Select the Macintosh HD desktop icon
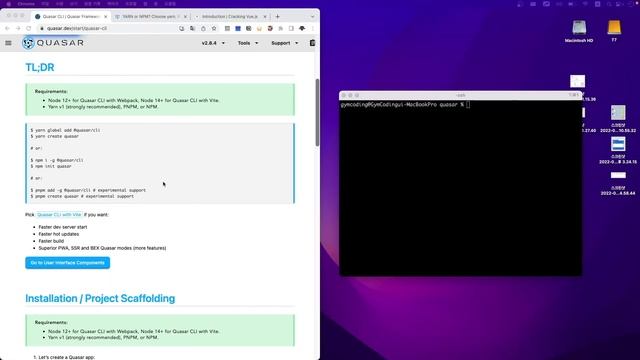The height and width of the screenshot is (360, 640). [x=579, y=31]
